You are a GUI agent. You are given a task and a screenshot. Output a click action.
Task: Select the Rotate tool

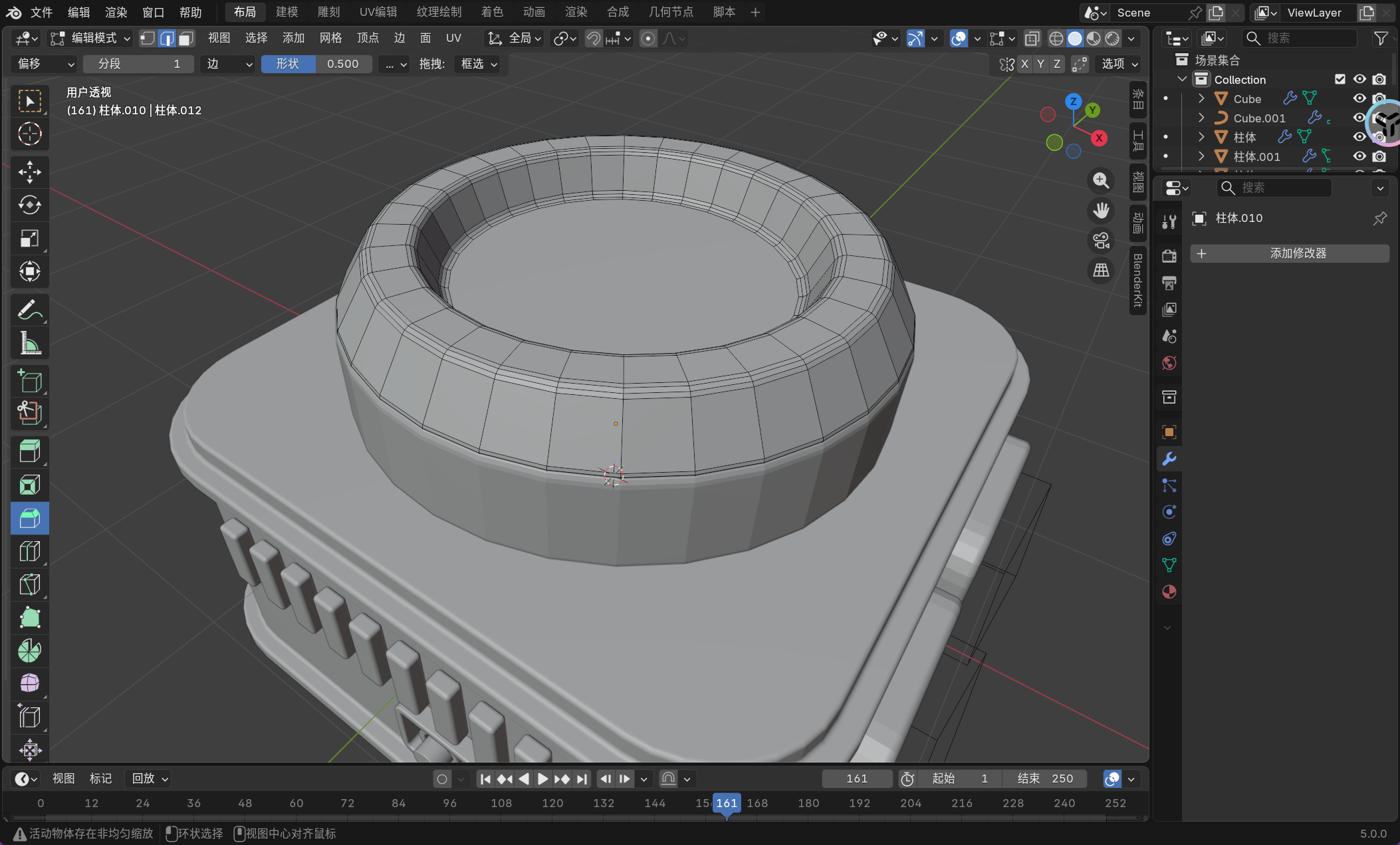(29, 205)
